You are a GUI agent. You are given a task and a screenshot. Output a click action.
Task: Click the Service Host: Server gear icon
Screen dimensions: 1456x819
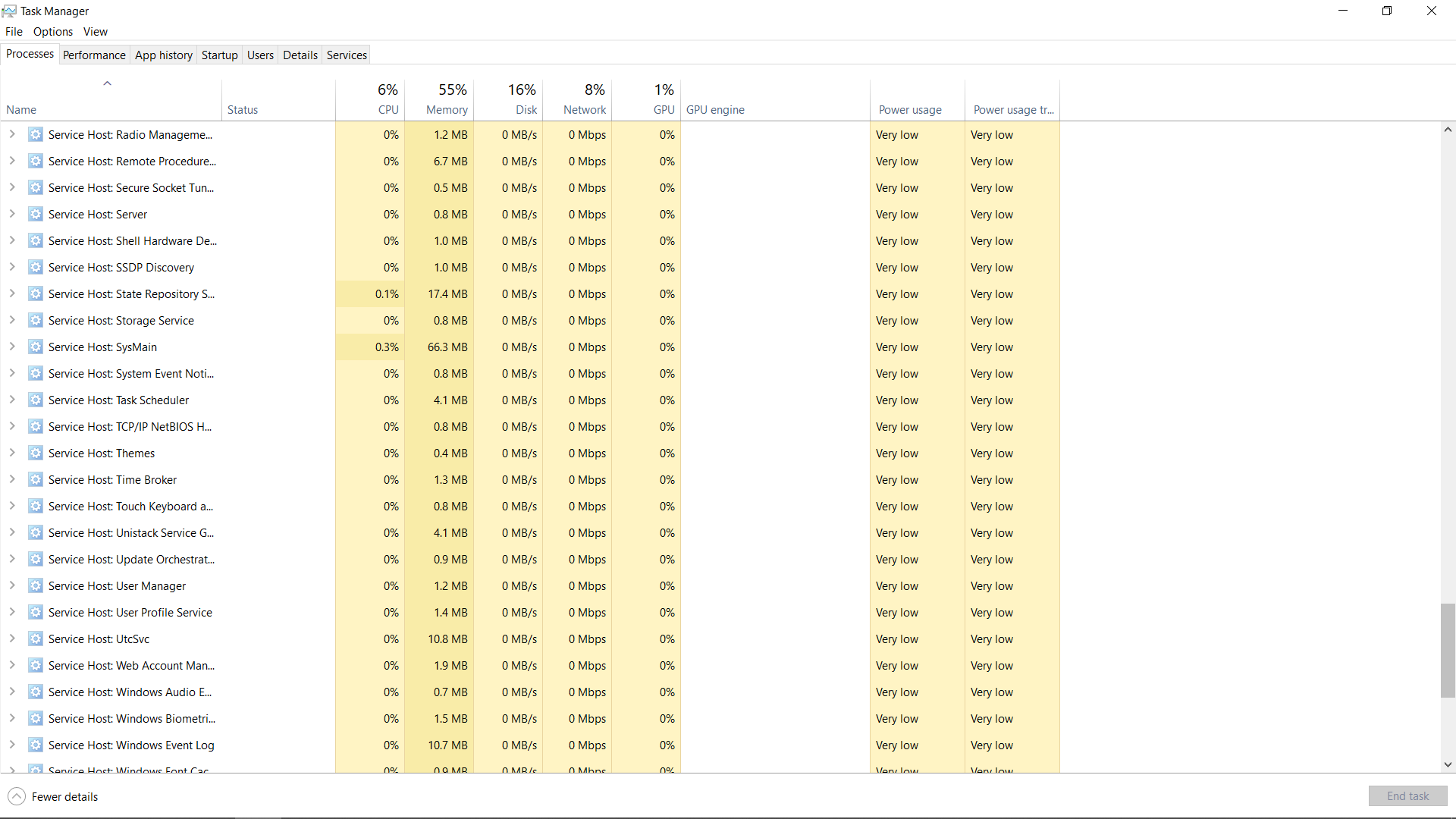click(x=35, y=215)
